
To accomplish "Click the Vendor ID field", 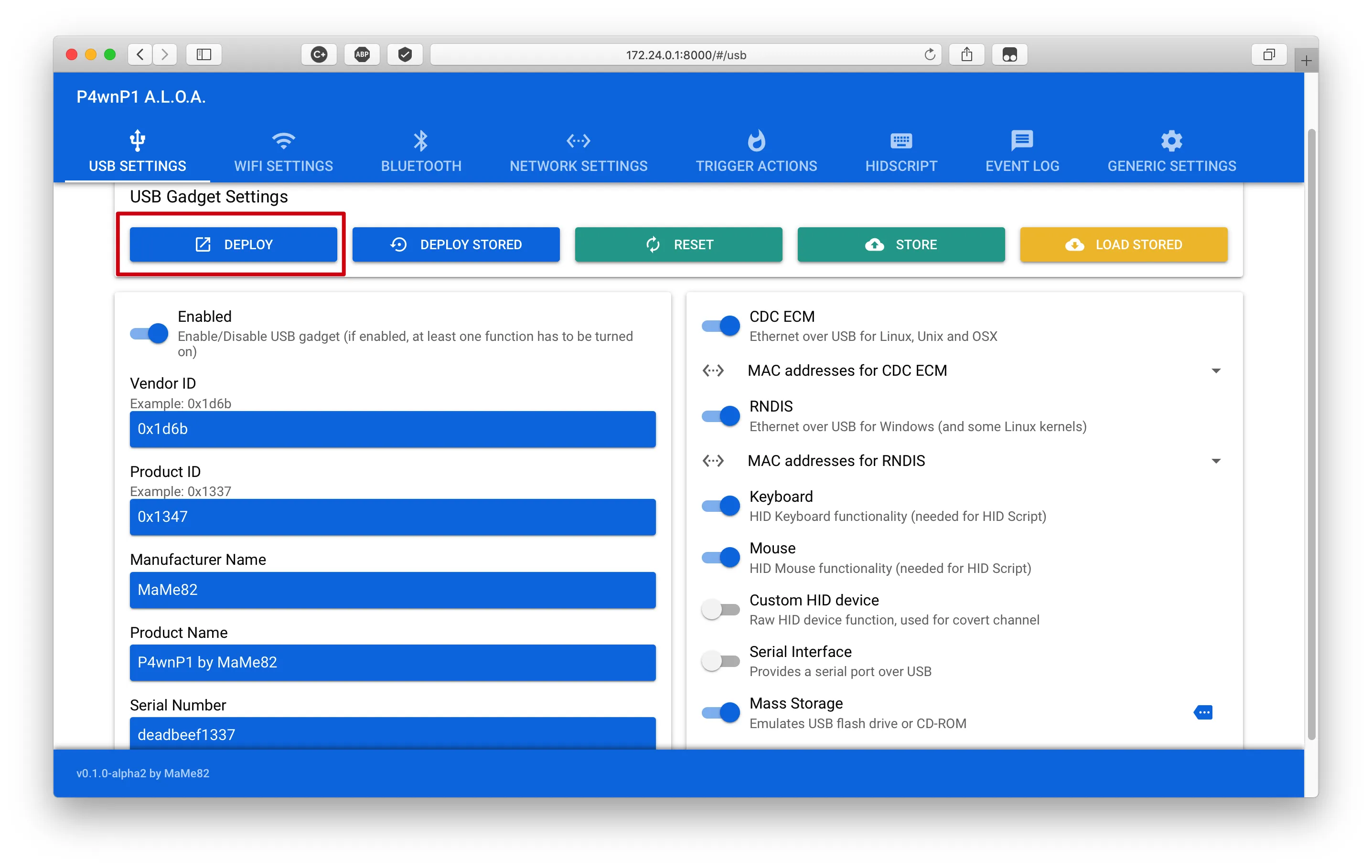I will (393, 429).
